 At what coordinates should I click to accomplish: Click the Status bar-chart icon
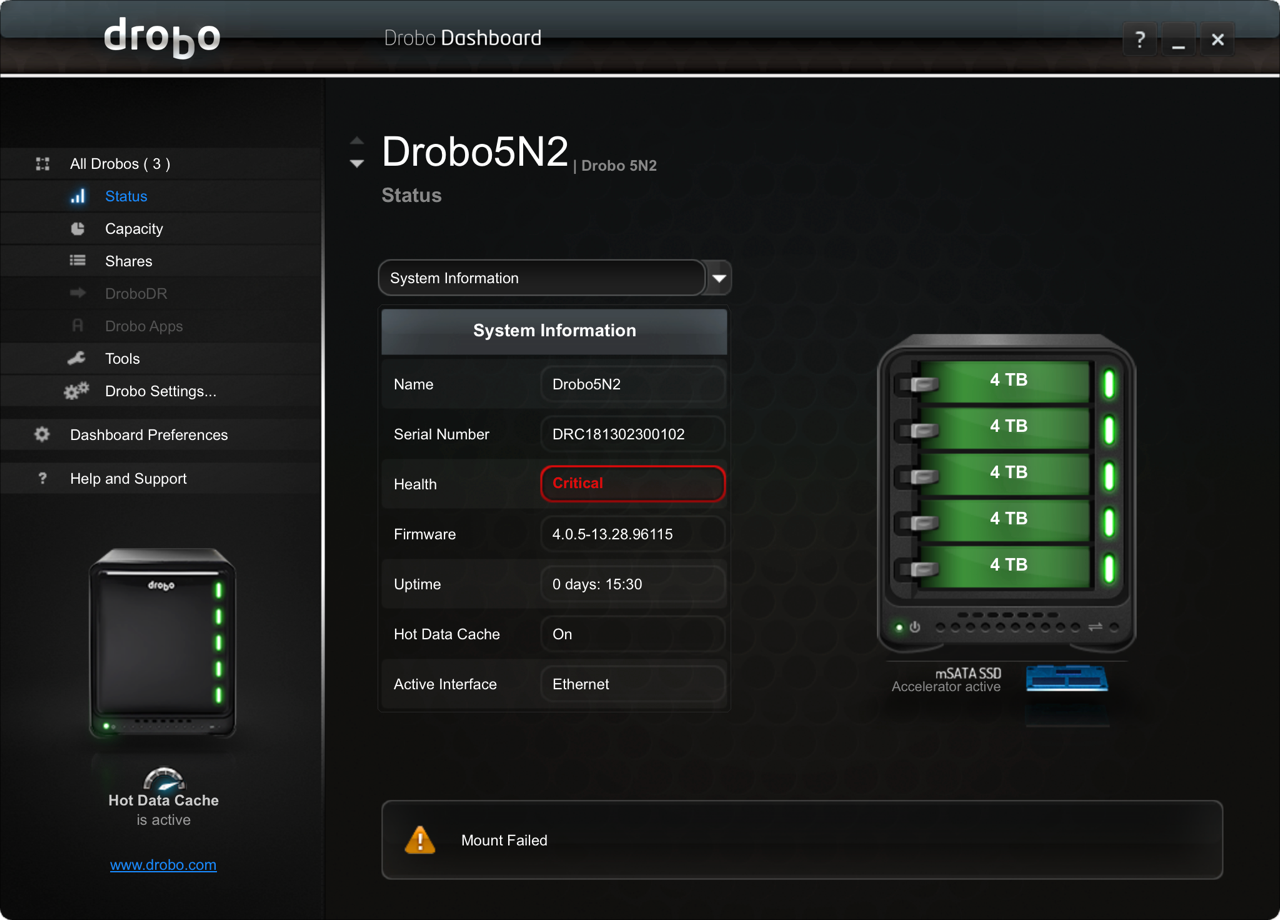(x=77, y=196)
